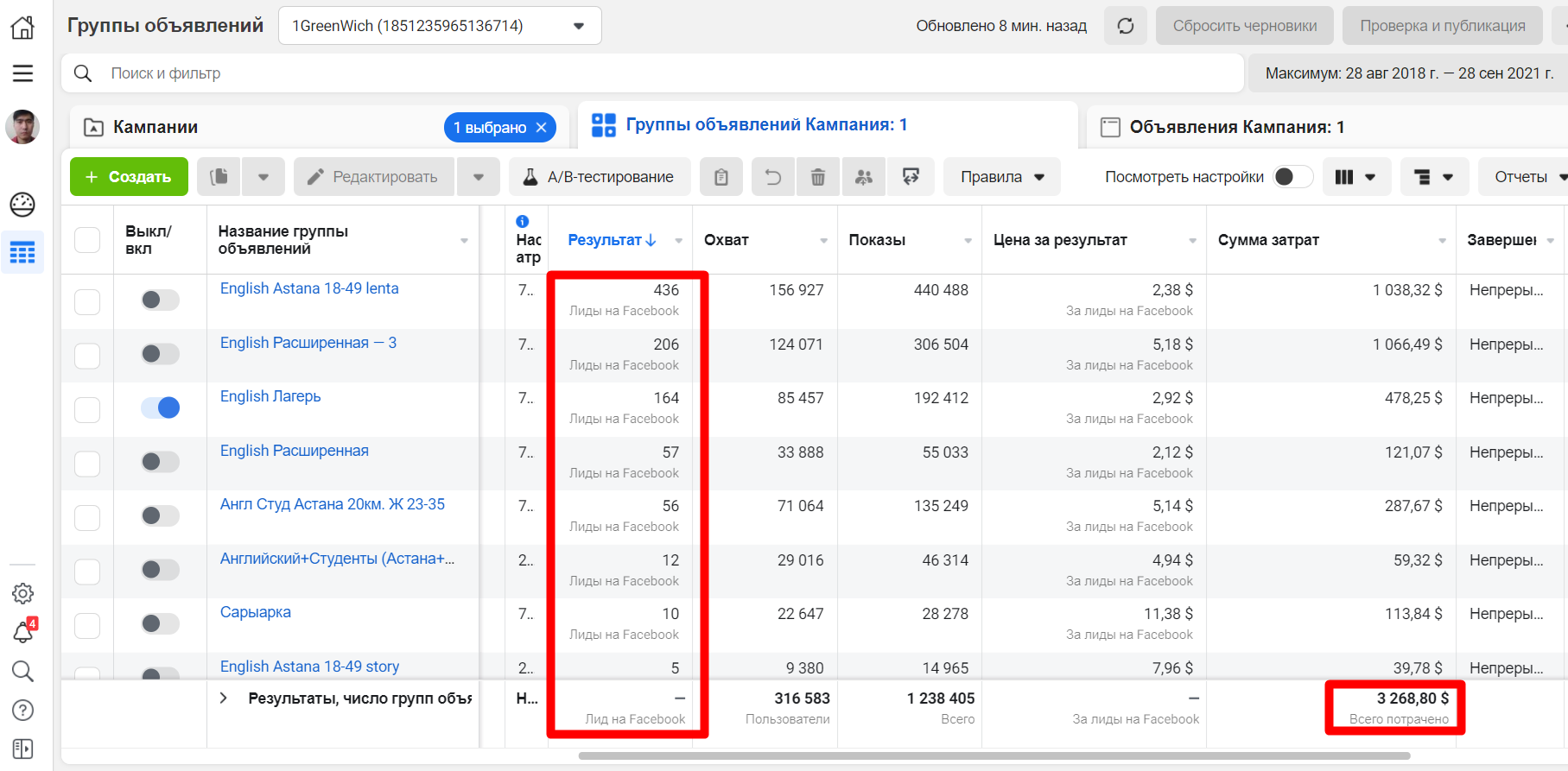
Task: Open the hamburger menu icon
Action: (23, 73)
